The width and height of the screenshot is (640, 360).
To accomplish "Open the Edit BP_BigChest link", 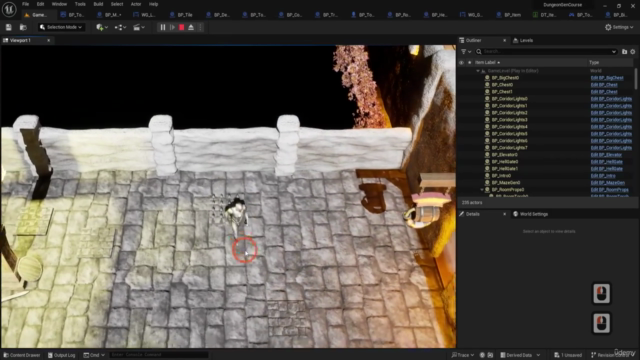I will click(607, 78).
